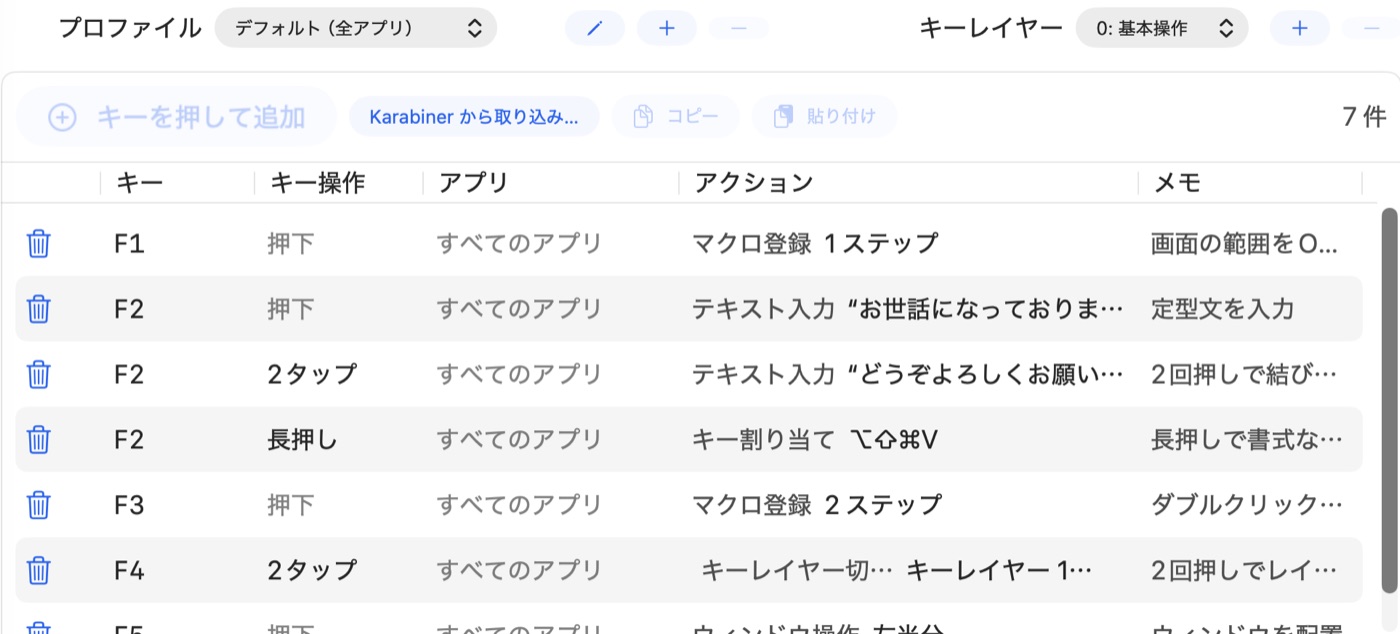Click trash icon for F2 押下 row

(x=38, y=309)
